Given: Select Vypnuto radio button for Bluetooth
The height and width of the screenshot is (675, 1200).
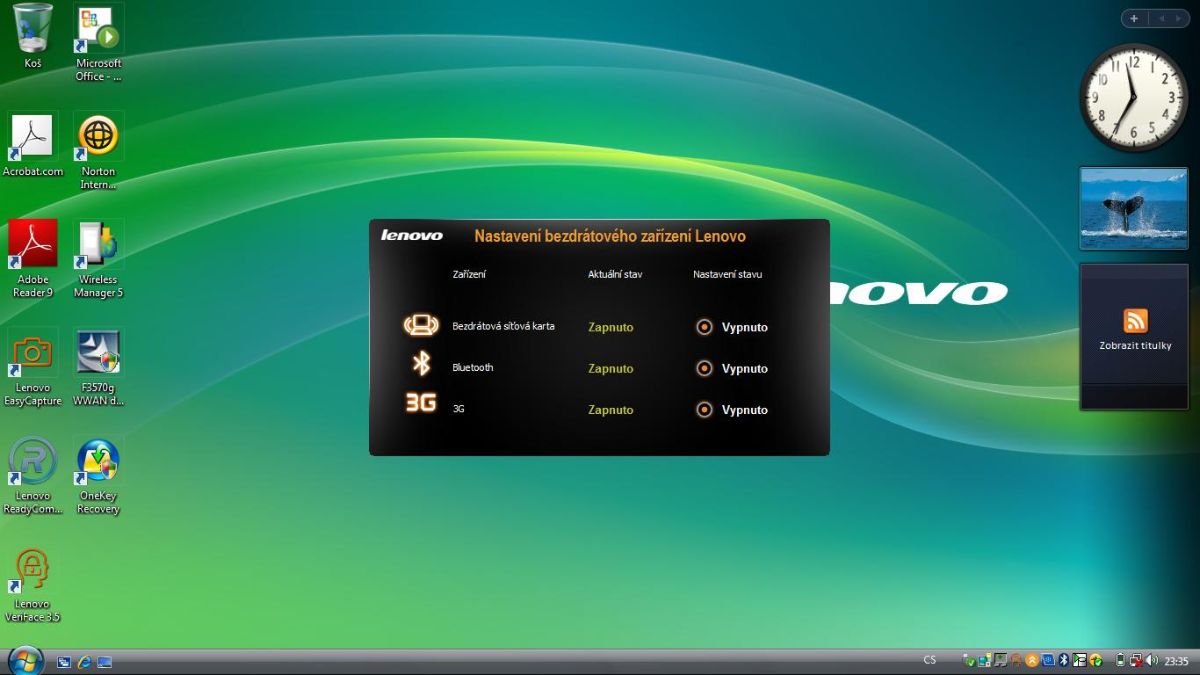Looking at the screenshot, I should coord(704,369).
